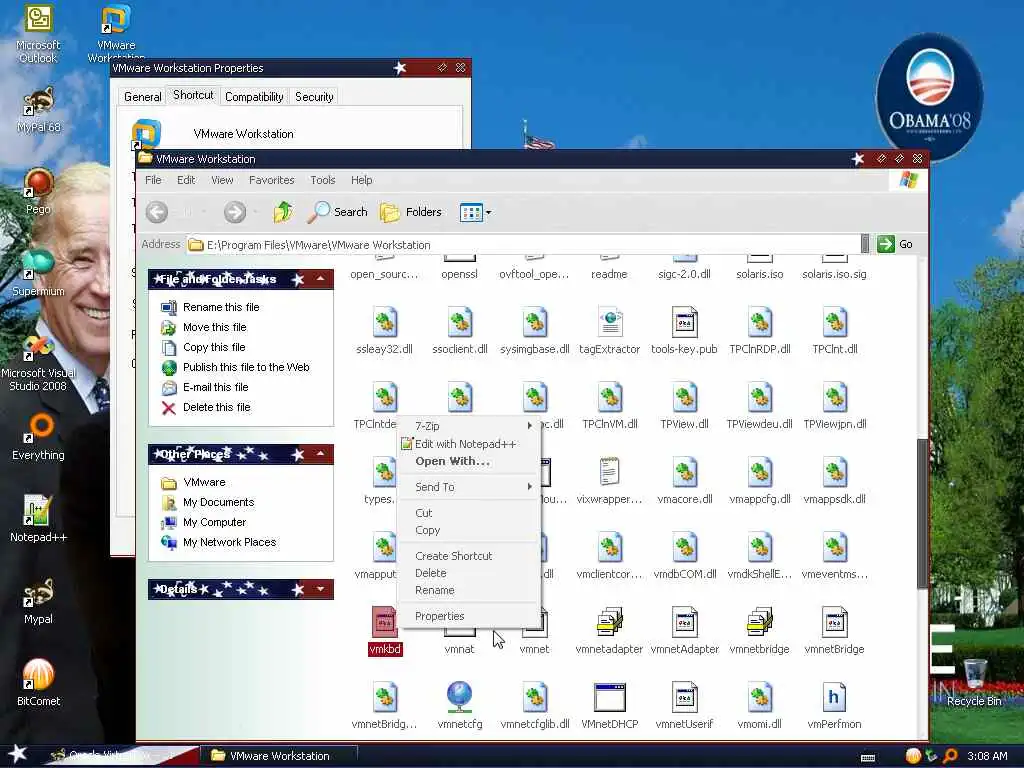Choose Edit with Notepad++
This screenshot has width=1024, height=768.
[x=469, y=444]
